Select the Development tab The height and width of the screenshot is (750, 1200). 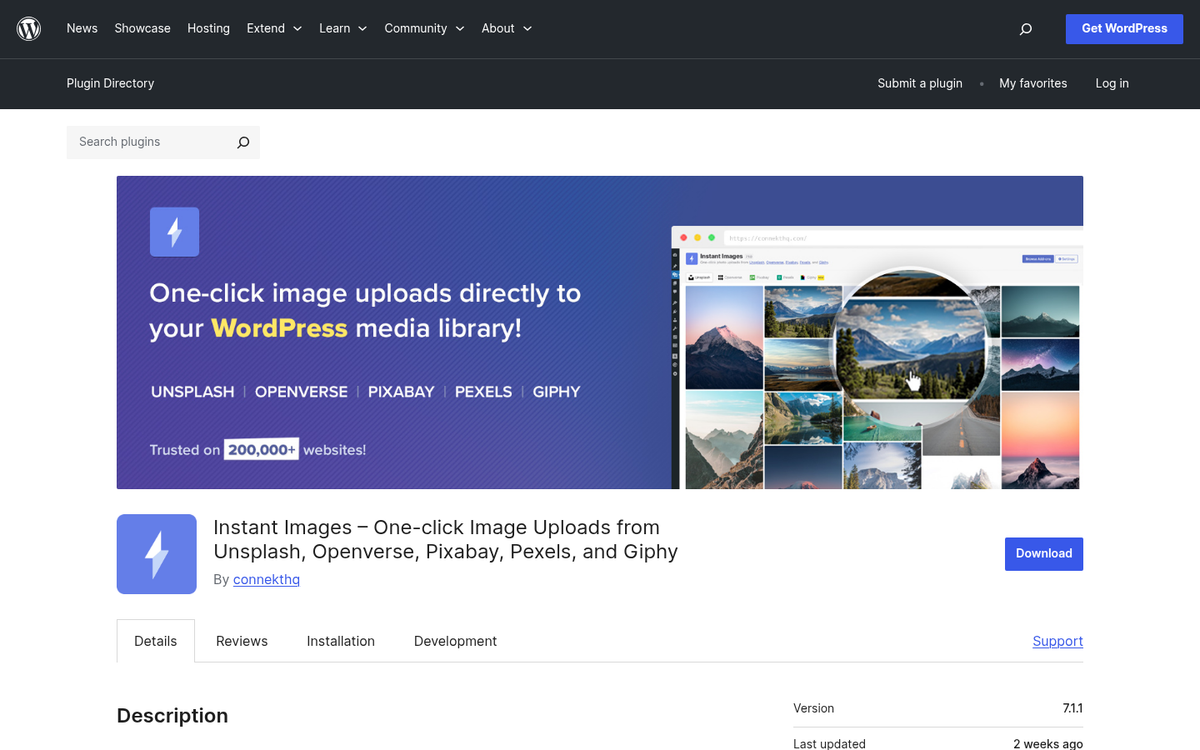pyautogui.click(x=455, y=641)
